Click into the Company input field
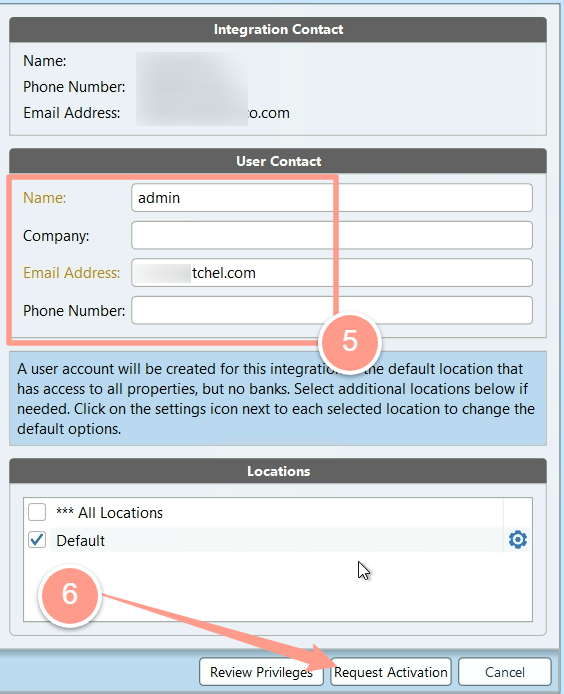The image size is (564, 694). (x=332, y=235)
